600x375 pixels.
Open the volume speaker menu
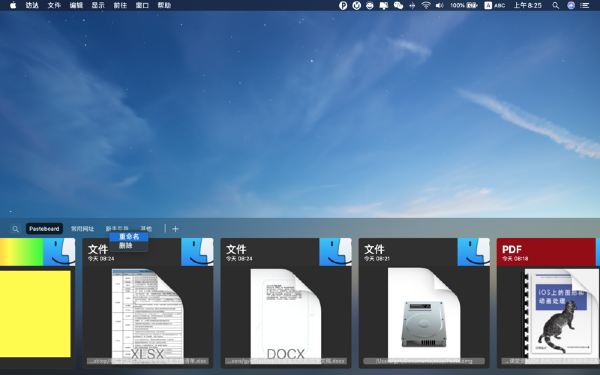click(439, 5)
